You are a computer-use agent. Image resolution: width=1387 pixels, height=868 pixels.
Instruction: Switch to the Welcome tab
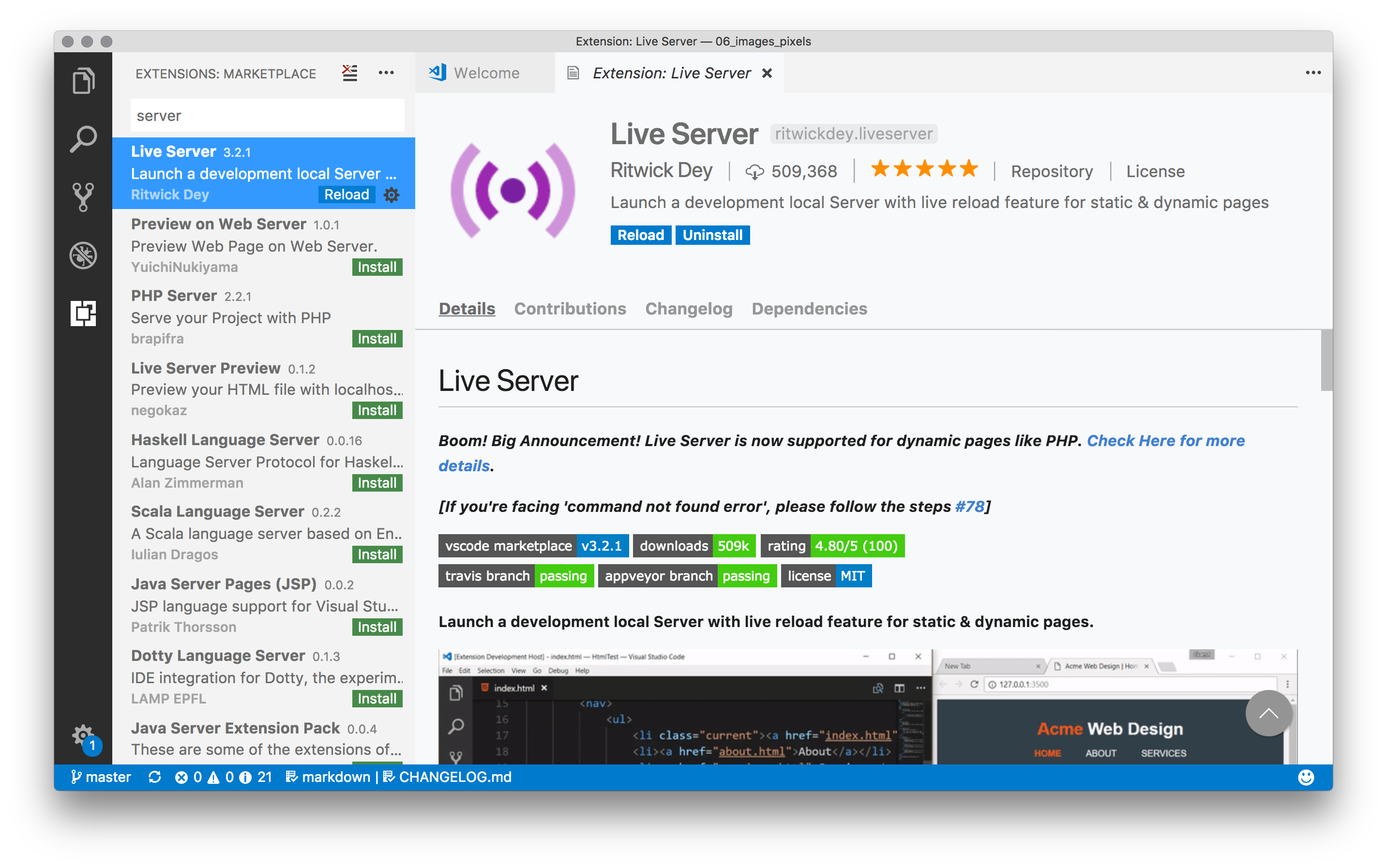click(x=484, y=73)
